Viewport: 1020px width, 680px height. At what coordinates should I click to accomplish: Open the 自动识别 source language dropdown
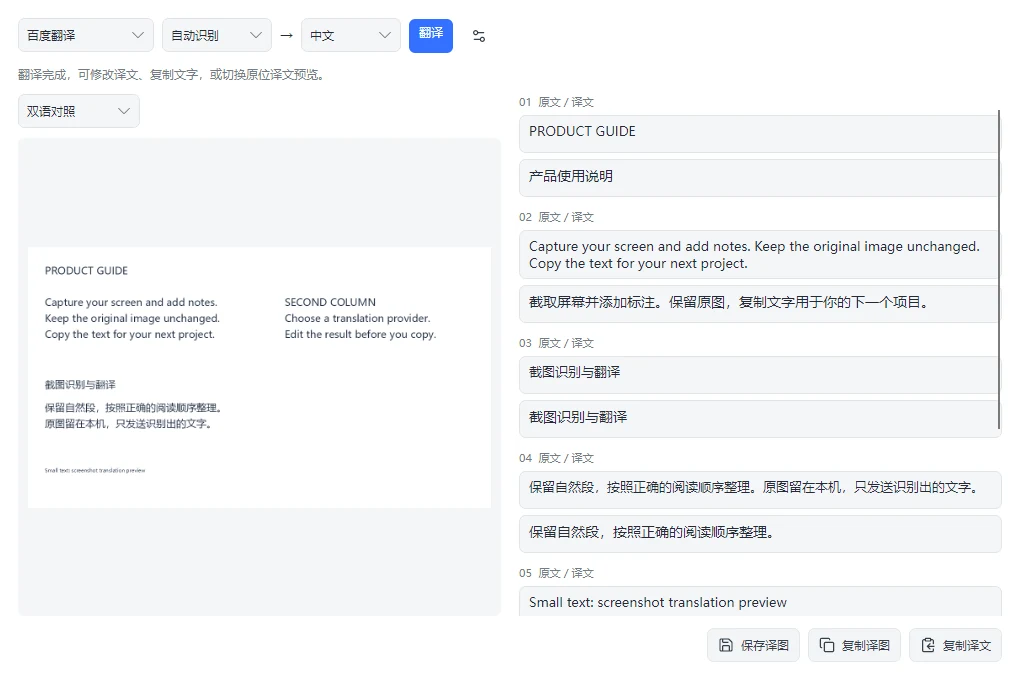[x=217, y=35]
